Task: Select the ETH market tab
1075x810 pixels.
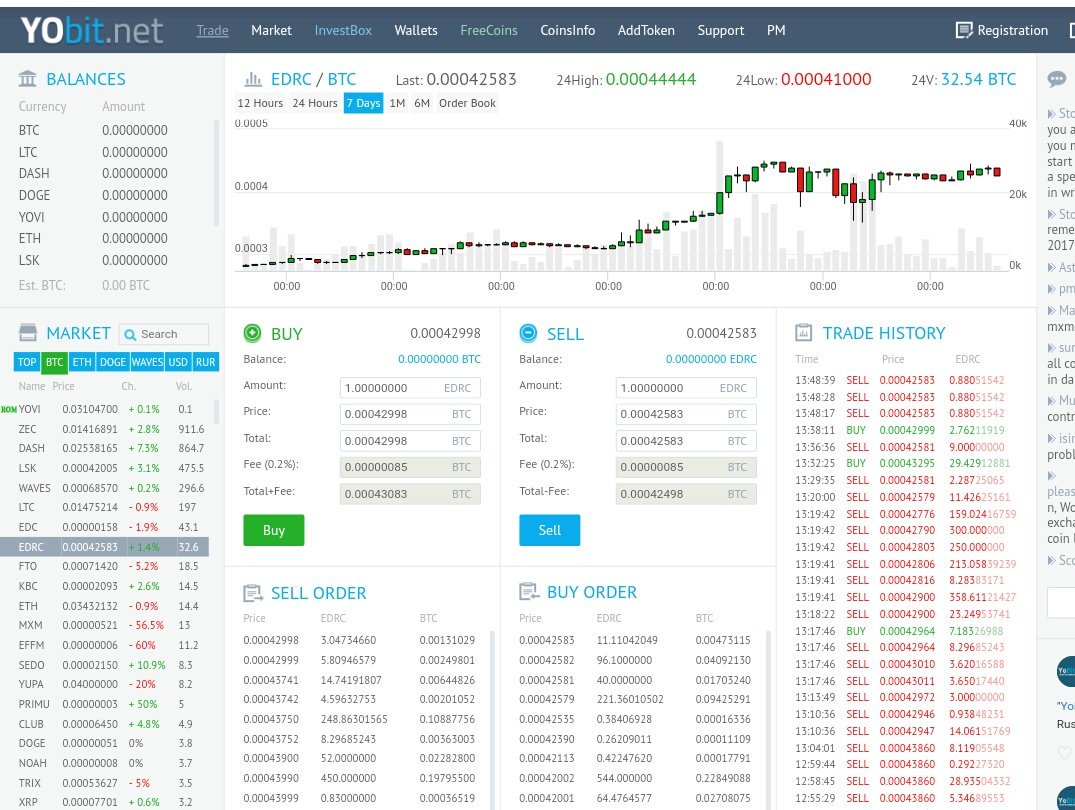Action: click(x=82, y=361)
